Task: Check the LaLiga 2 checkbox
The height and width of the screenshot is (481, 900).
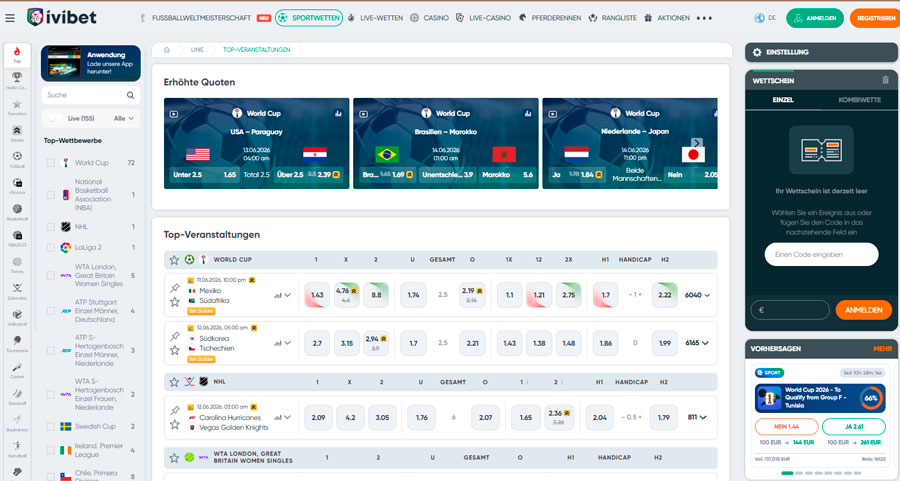Action: 51,248
